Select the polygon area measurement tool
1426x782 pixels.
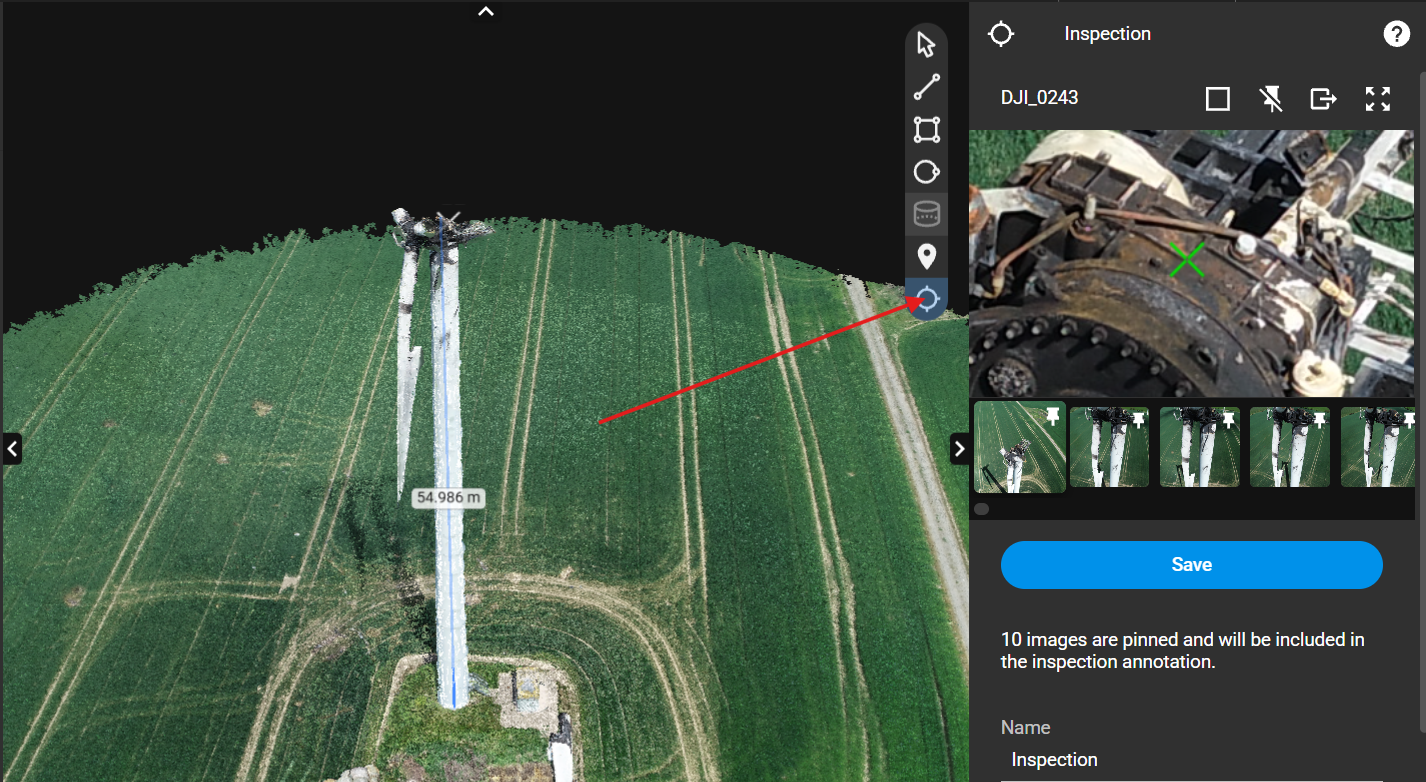[x=926, y=129]
